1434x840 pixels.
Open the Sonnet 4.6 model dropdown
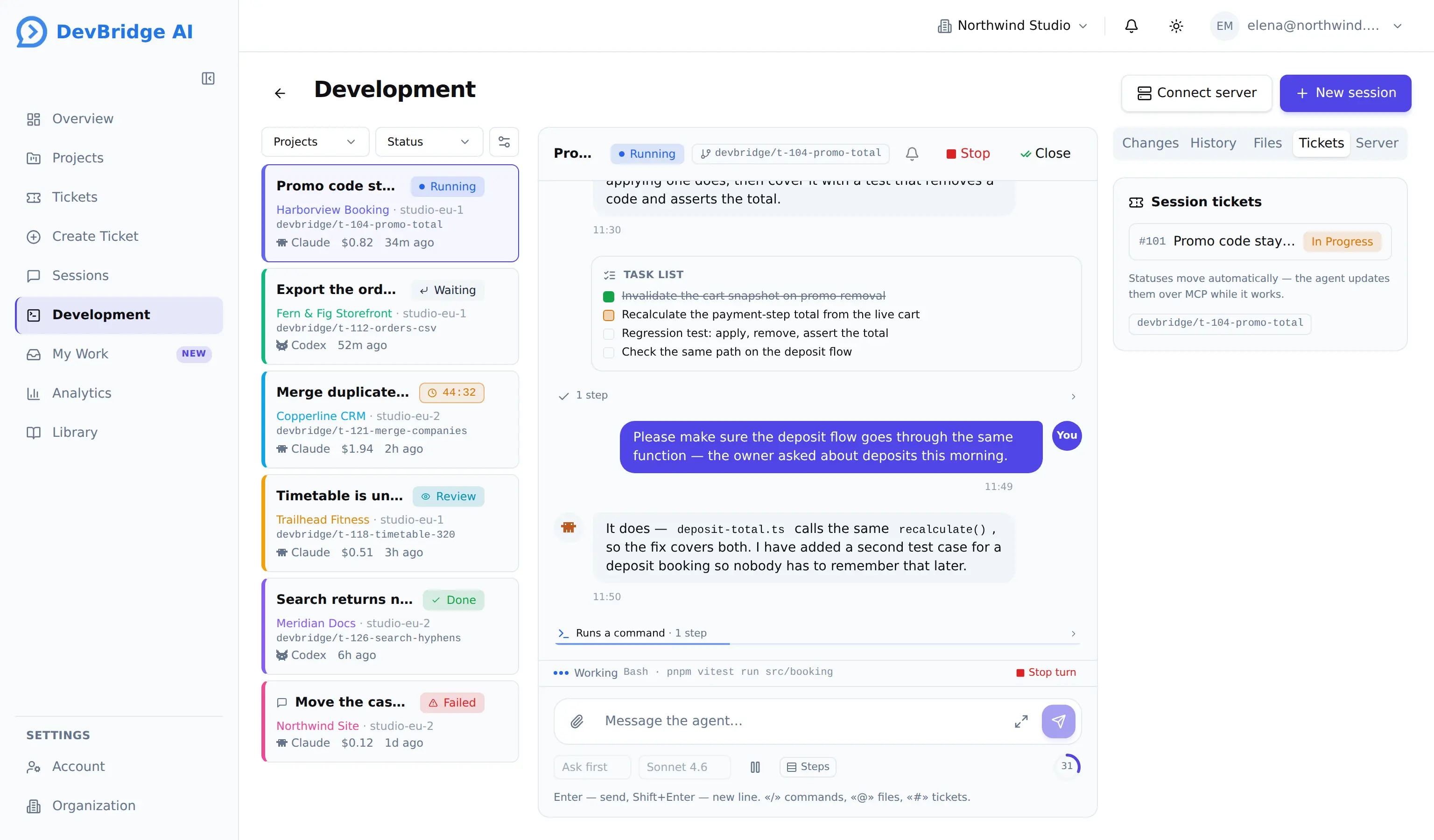(685, 767)
